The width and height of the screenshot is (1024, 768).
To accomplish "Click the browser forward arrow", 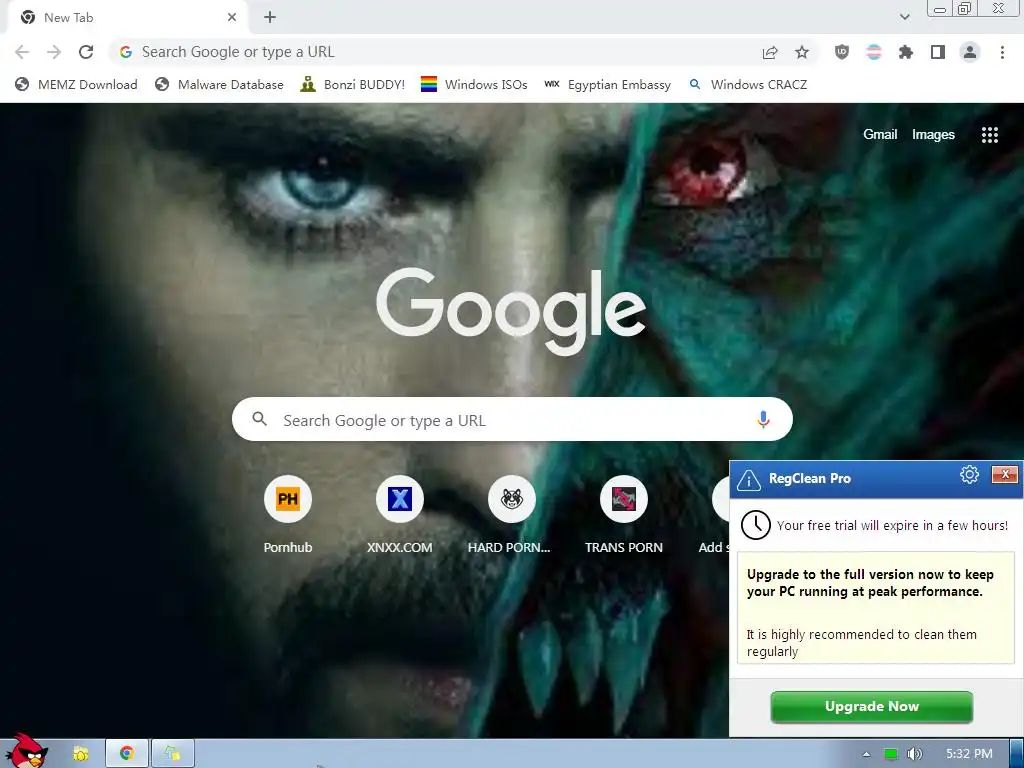I will (54, 52).
